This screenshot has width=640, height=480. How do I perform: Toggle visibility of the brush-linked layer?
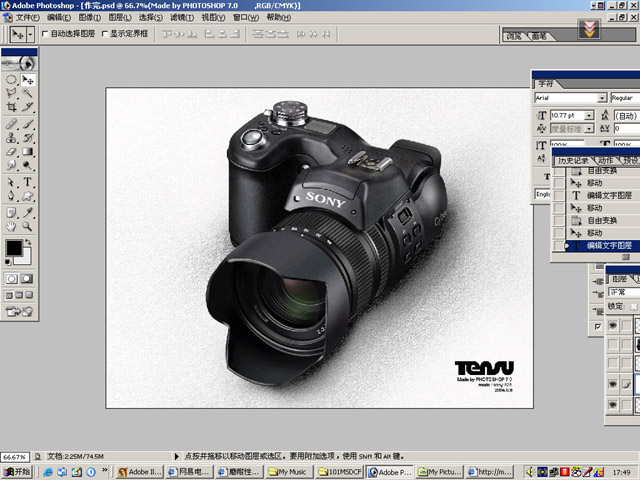tap(613, 384)
